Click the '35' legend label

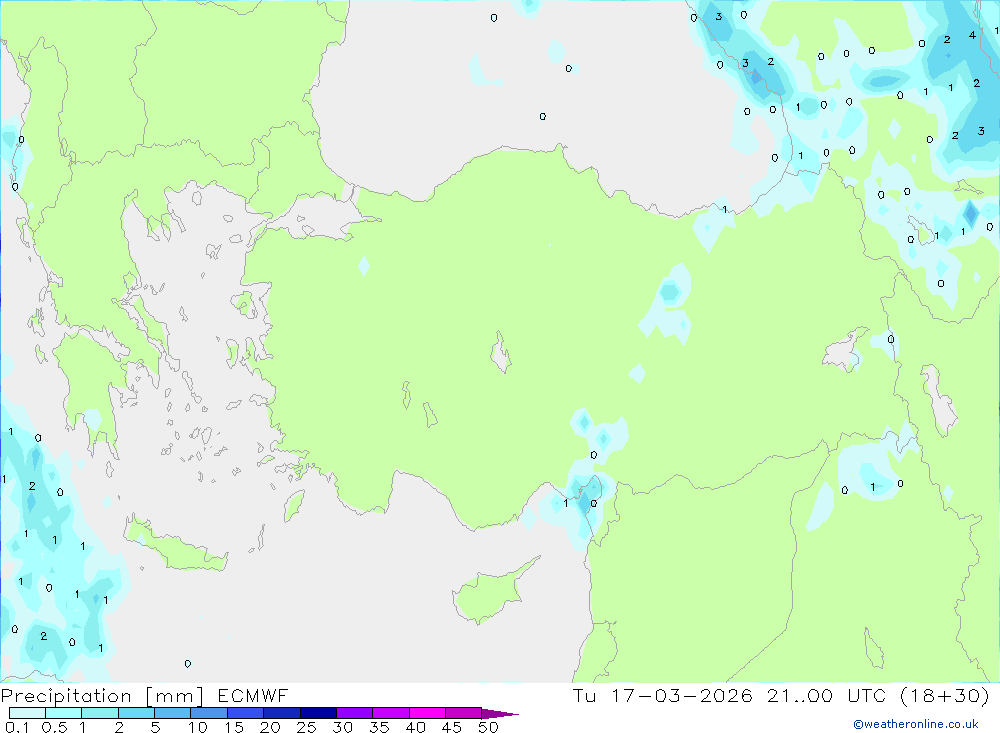point(379,727)
